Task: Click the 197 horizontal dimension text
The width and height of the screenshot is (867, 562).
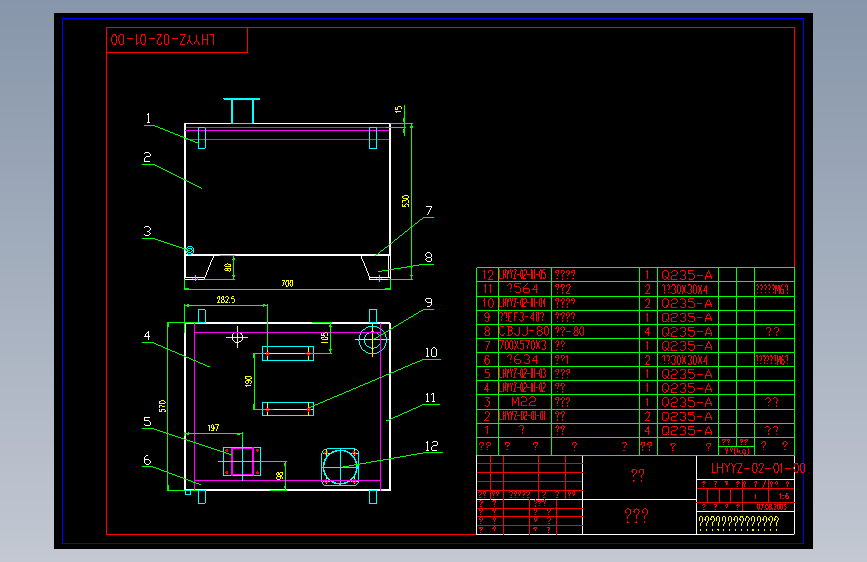Action: (x=213, y=428)
